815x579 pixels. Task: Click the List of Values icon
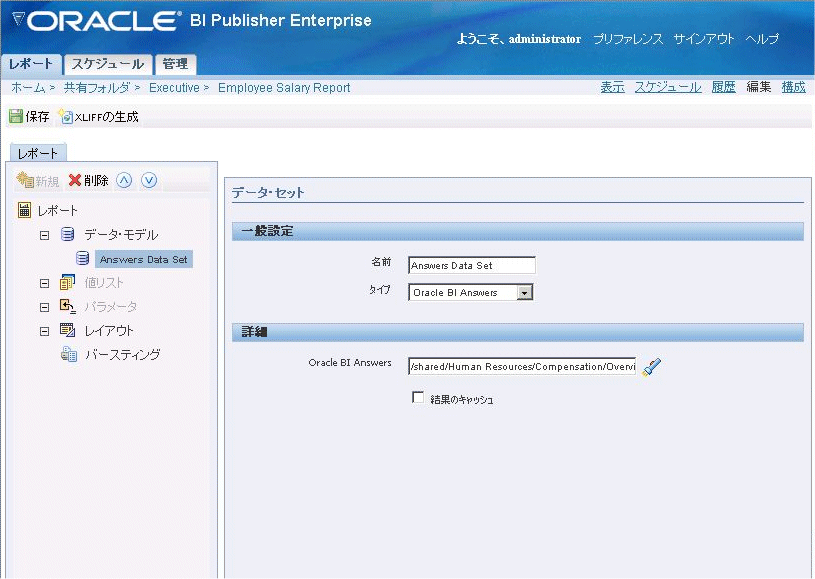(67, 282)
